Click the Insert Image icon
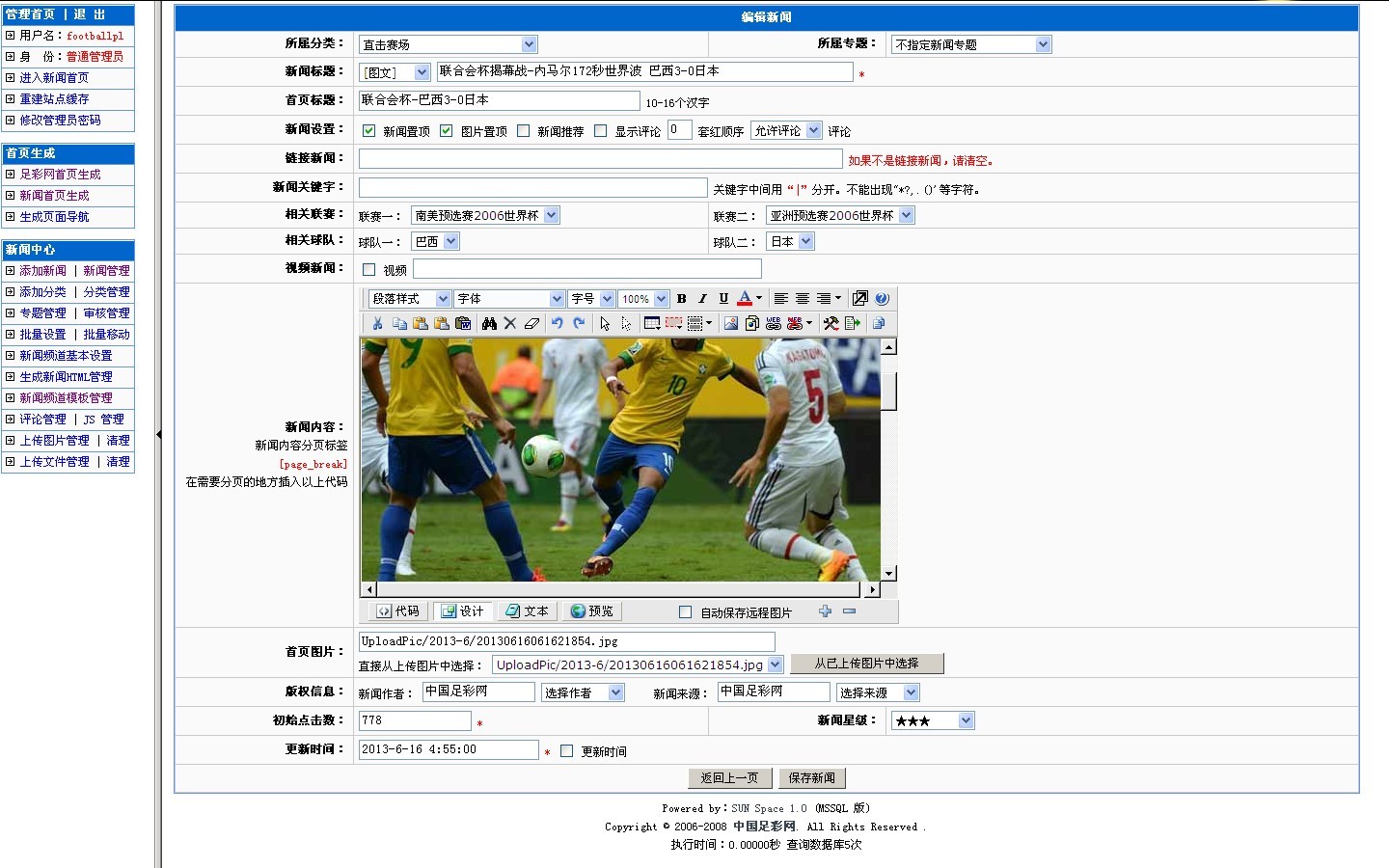Image resolution: width=1389 pixels, height=868 pixels. tap(731, 324)
